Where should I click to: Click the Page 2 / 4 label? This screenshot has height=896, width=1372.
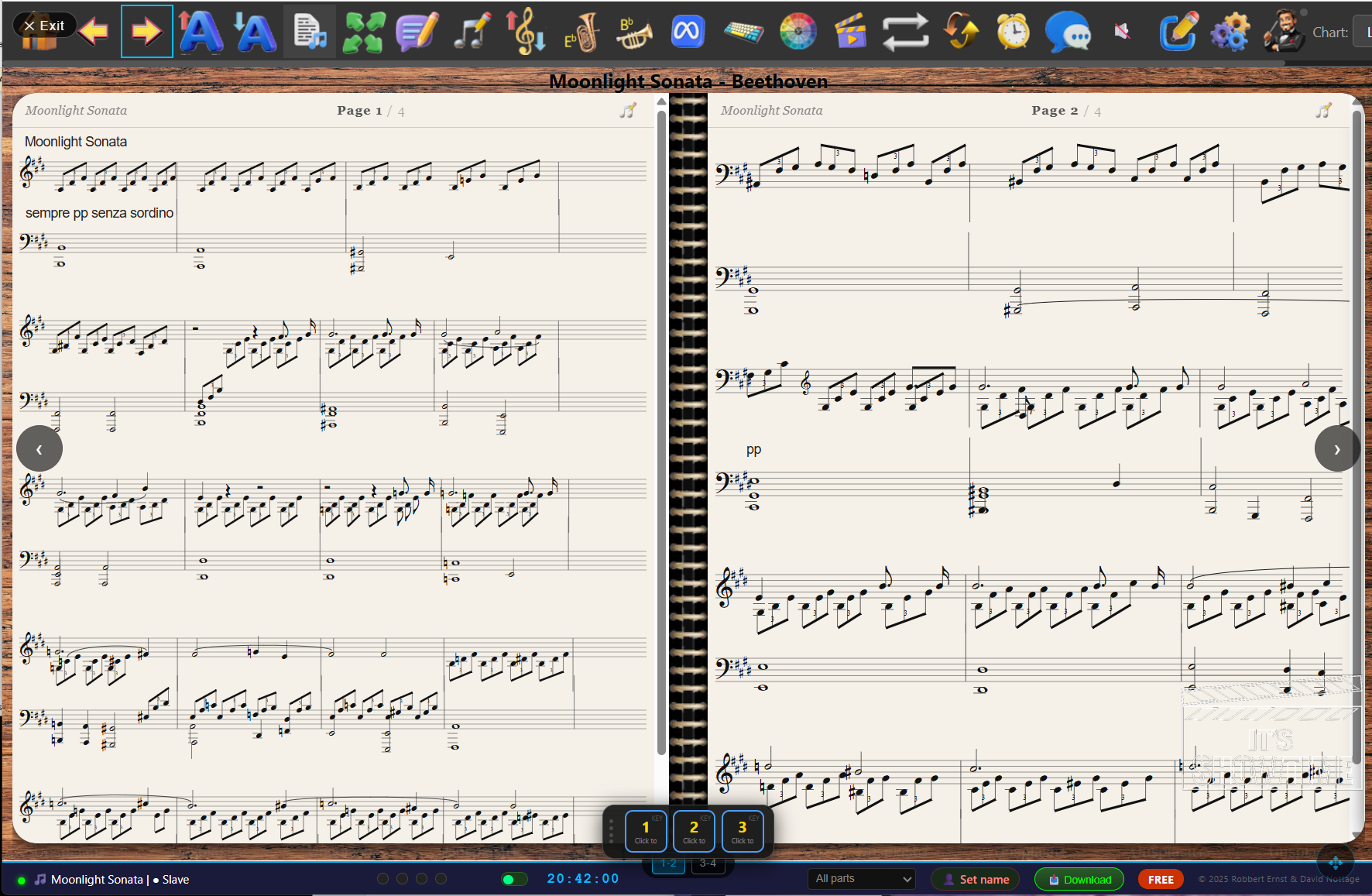[1066, 111]
